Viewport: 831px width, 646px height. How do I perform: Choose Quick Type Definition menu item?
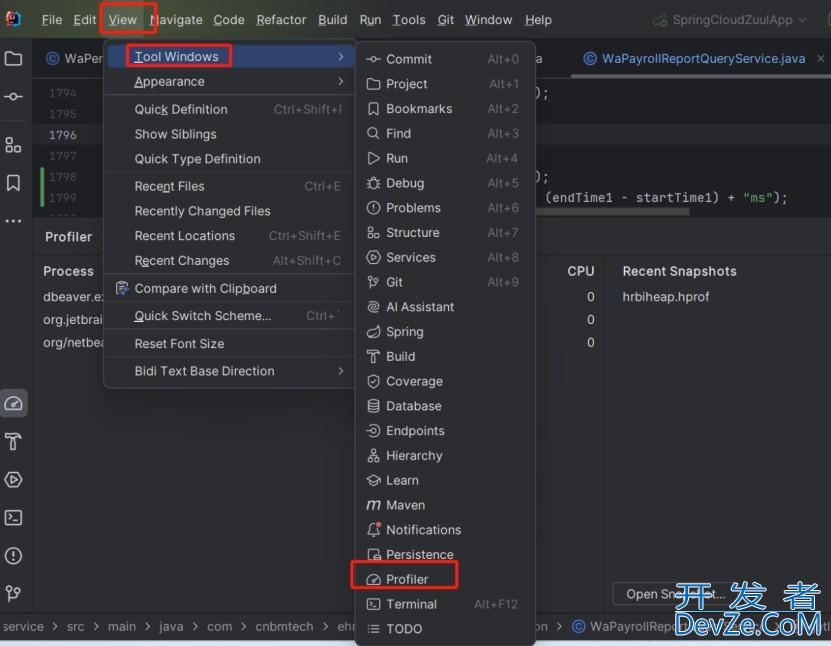click(229, 159)
